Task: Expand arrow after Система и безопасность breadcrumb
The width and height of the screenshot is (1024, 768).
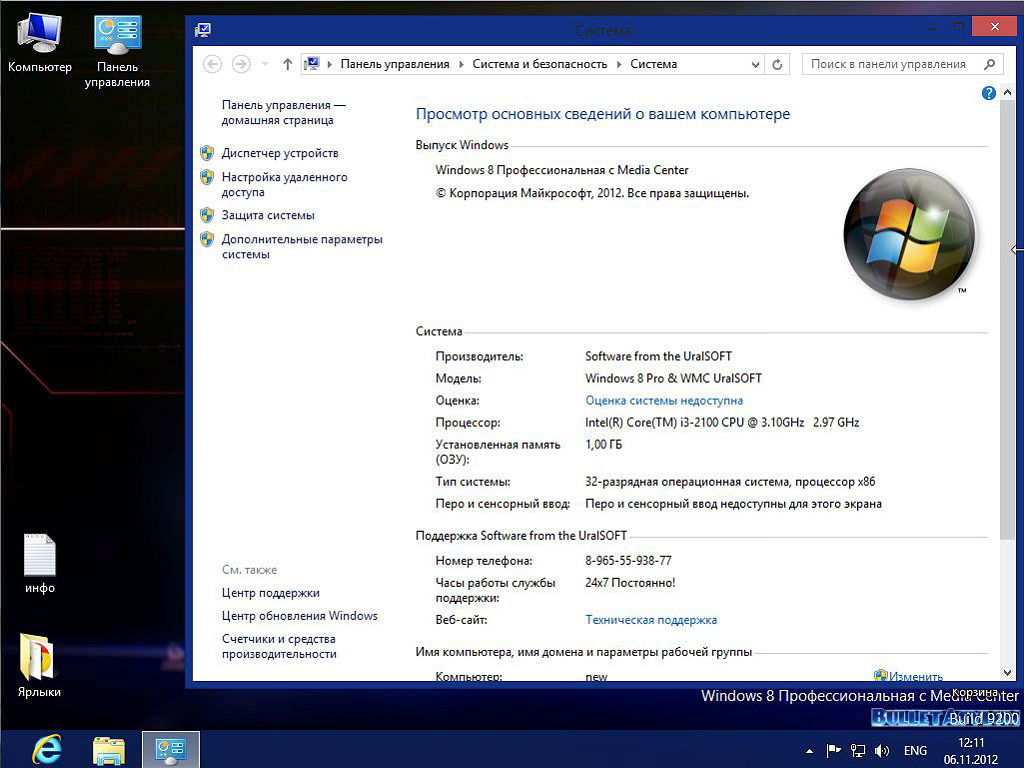Action: pos(618,64)
